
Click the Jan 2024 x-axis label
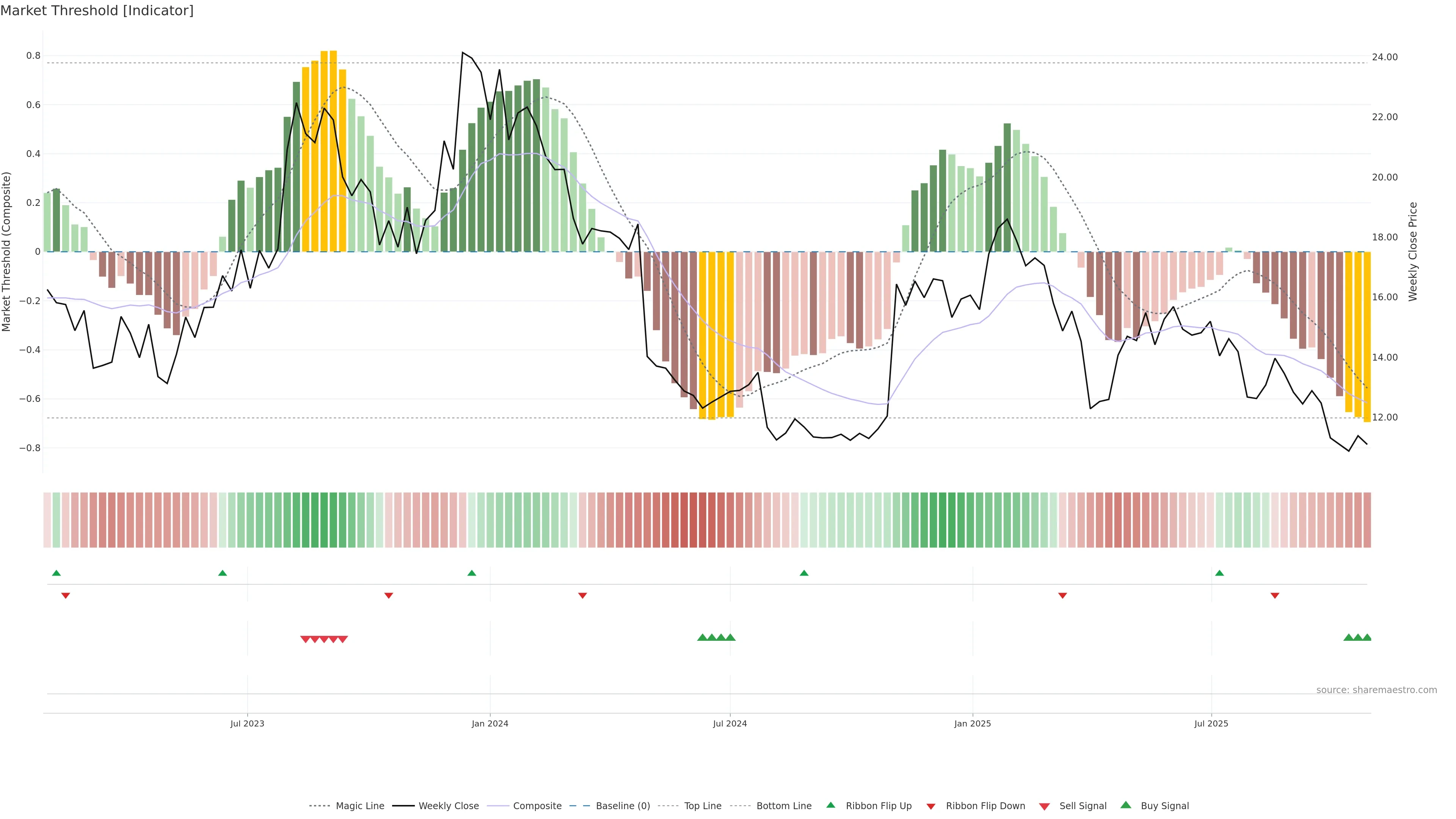point(490,723)
